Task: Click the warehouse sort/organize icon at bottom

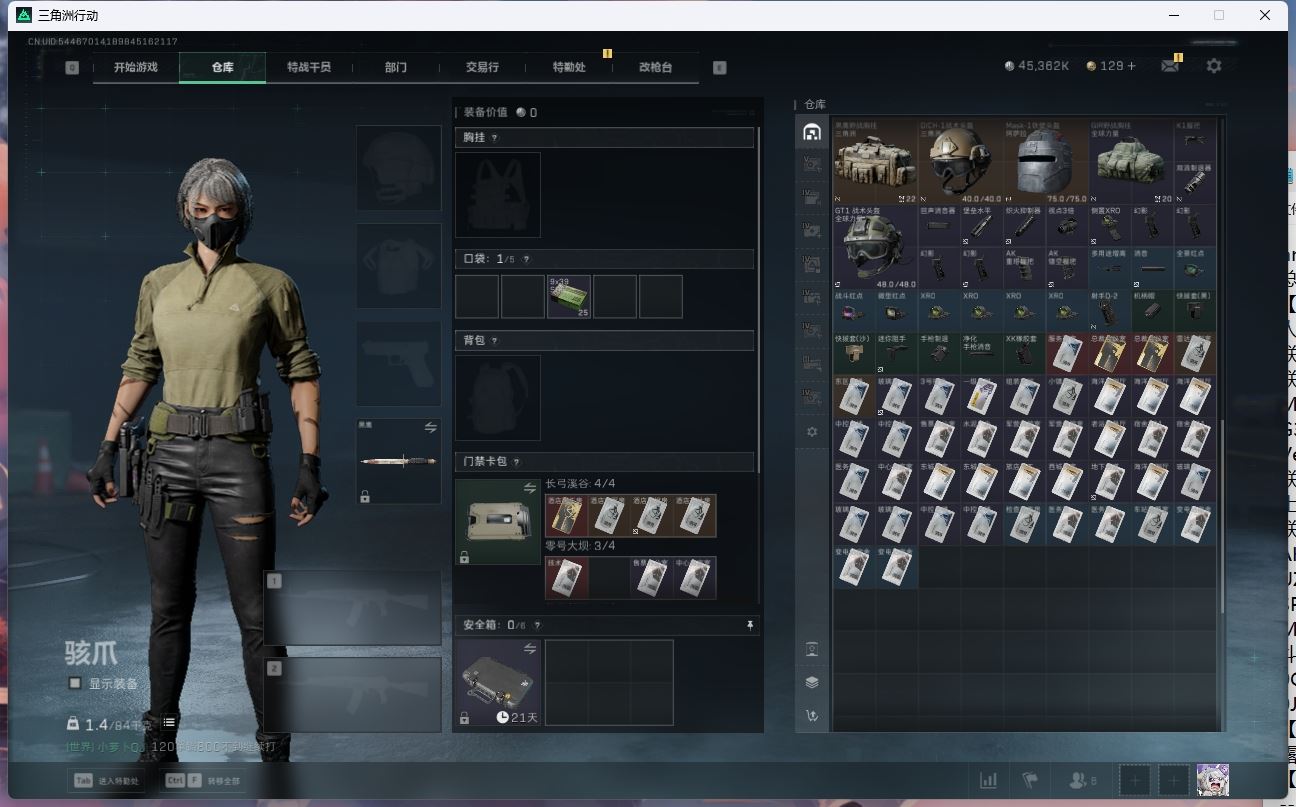Action: (x=811, y=715)
